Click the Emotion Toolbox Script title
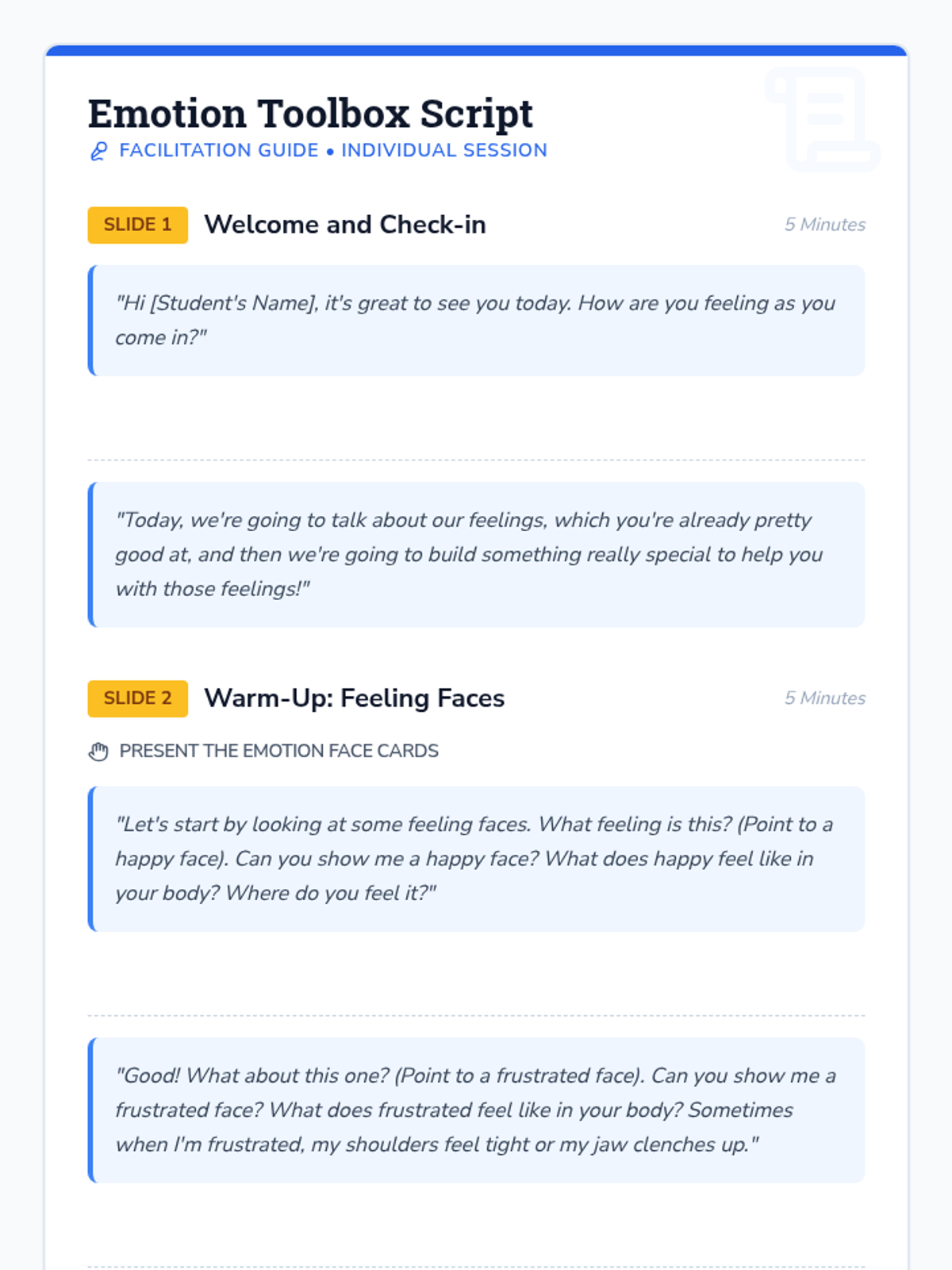 click(310, 114)
